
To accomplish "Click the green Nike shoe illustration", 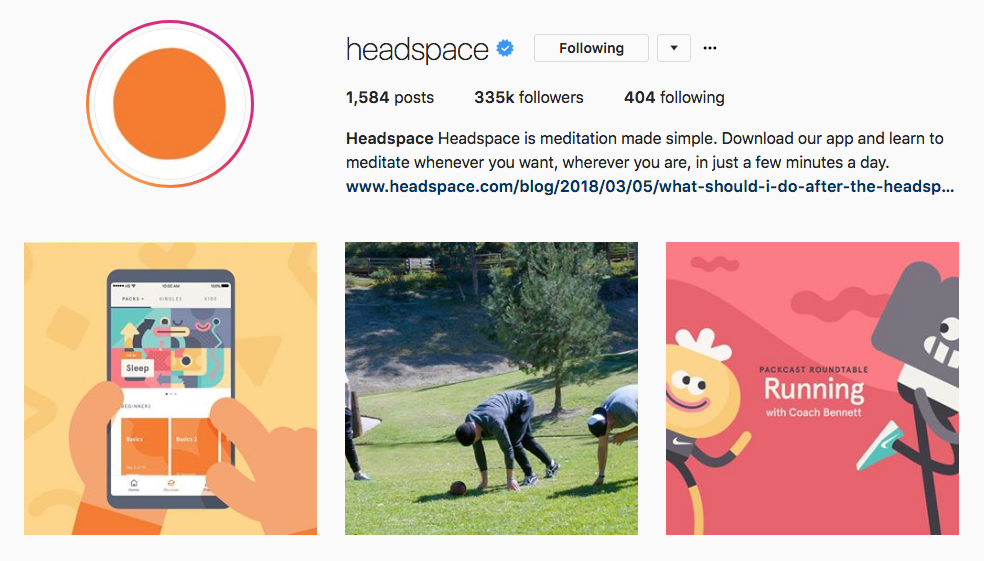I will [x=880, y=446].
